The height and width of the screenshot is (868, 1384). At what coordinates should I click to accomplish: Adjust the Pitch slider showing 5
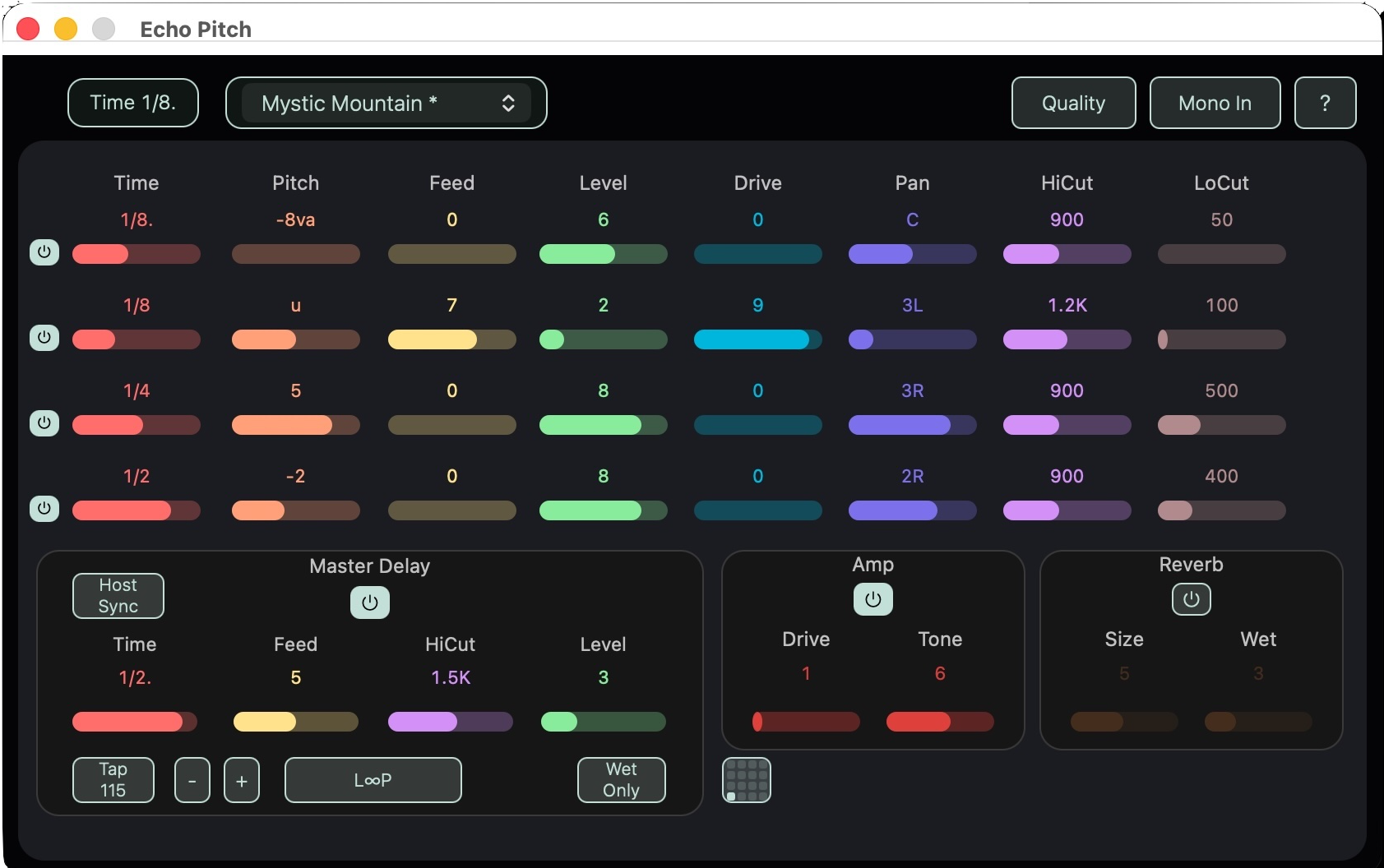tap(296, 425)
